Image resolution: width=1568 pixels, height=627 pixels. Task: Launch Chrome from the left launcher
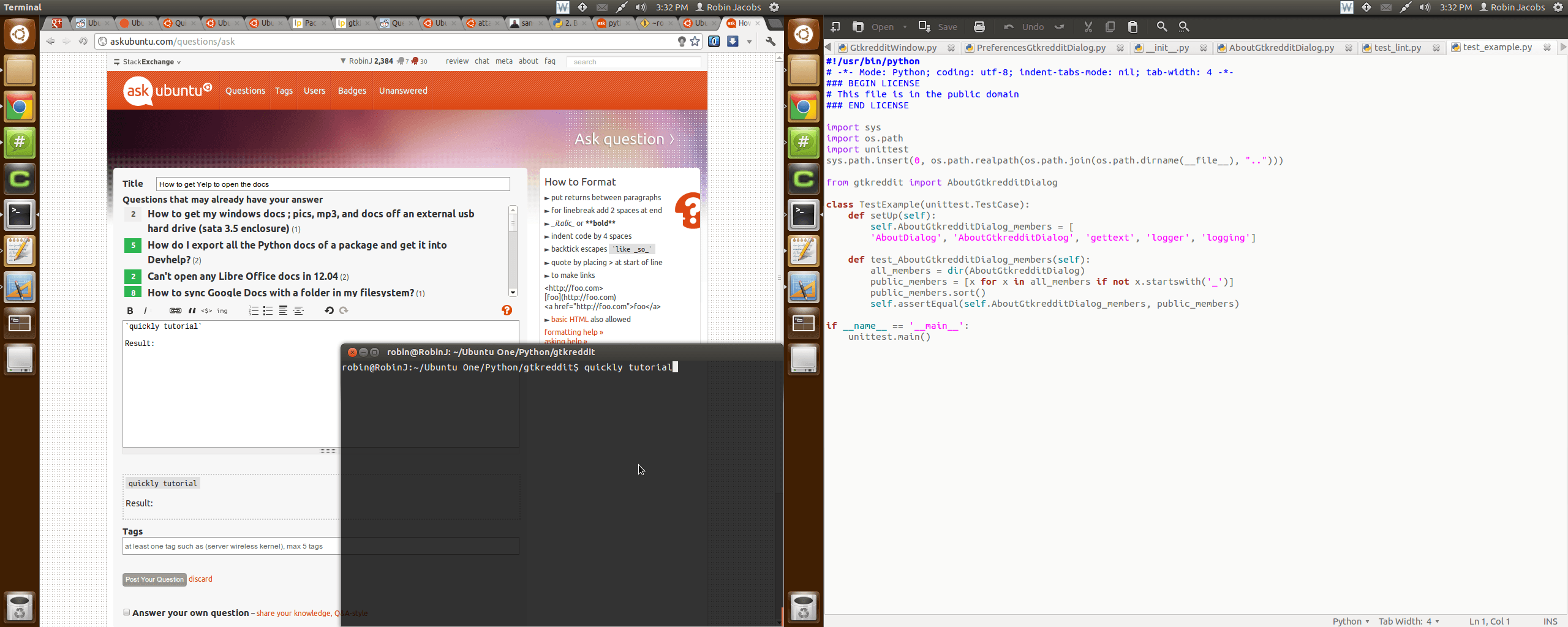[x=20, y=107]
